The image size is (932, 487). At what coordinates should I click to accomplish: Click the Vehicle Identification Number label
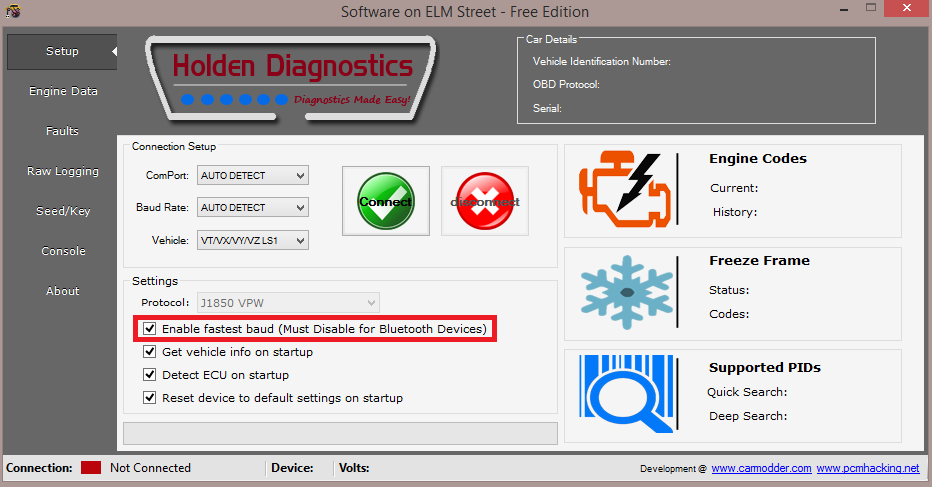[602, 61]
